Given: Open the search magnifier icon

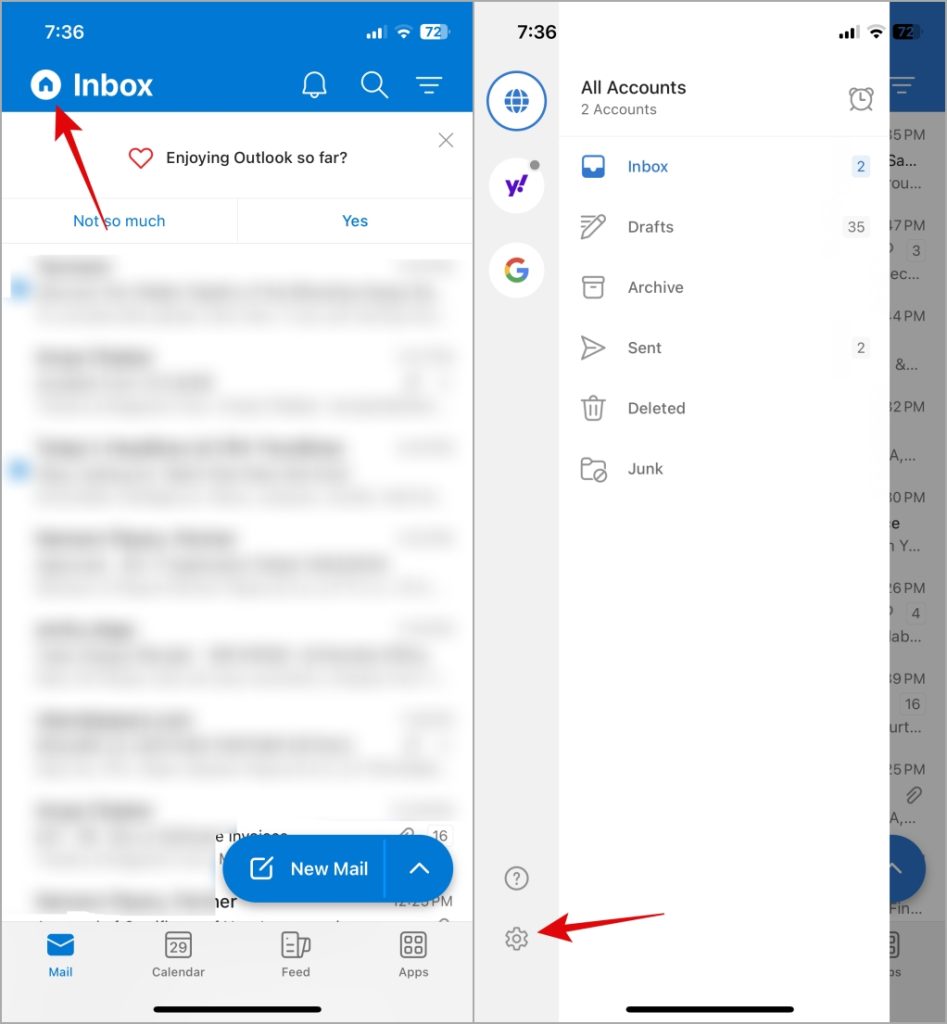Looking at the screenshot, I should click(374, 85).
